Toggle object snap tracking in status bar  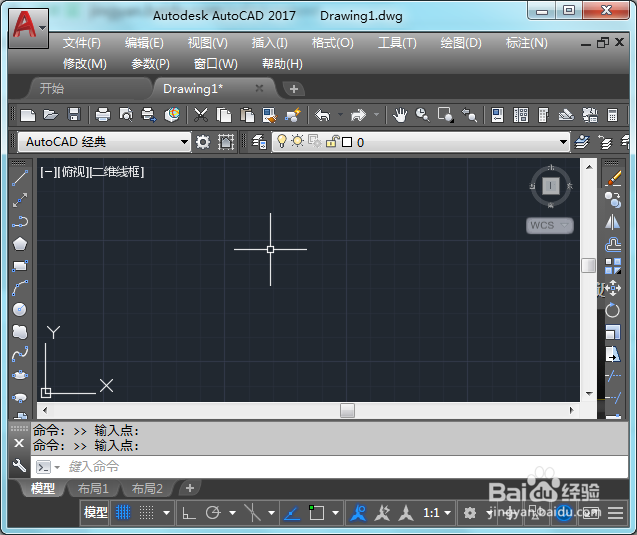(x=292, y=513)
